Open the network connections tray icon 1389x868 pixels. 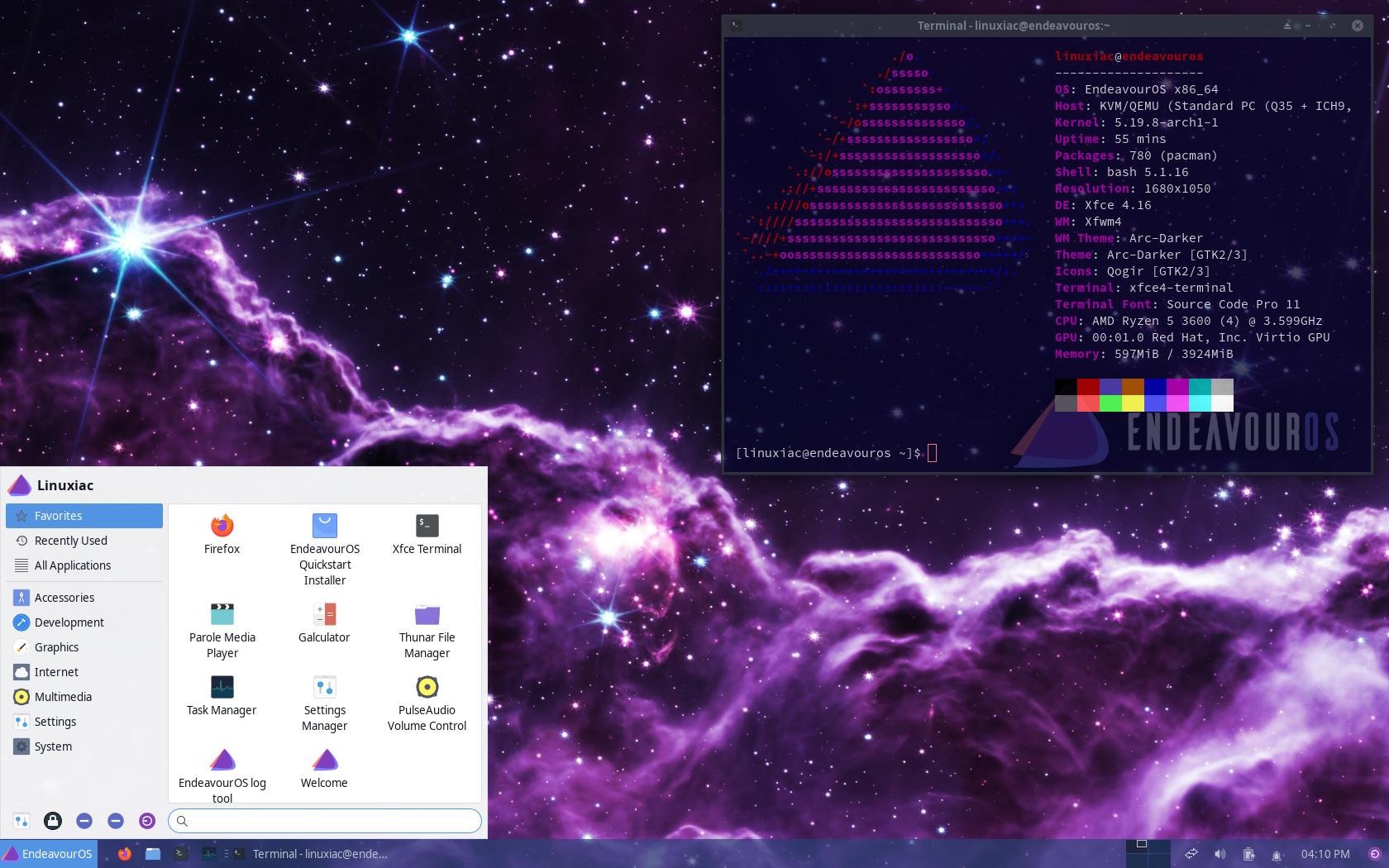(x=1191, y=854)
